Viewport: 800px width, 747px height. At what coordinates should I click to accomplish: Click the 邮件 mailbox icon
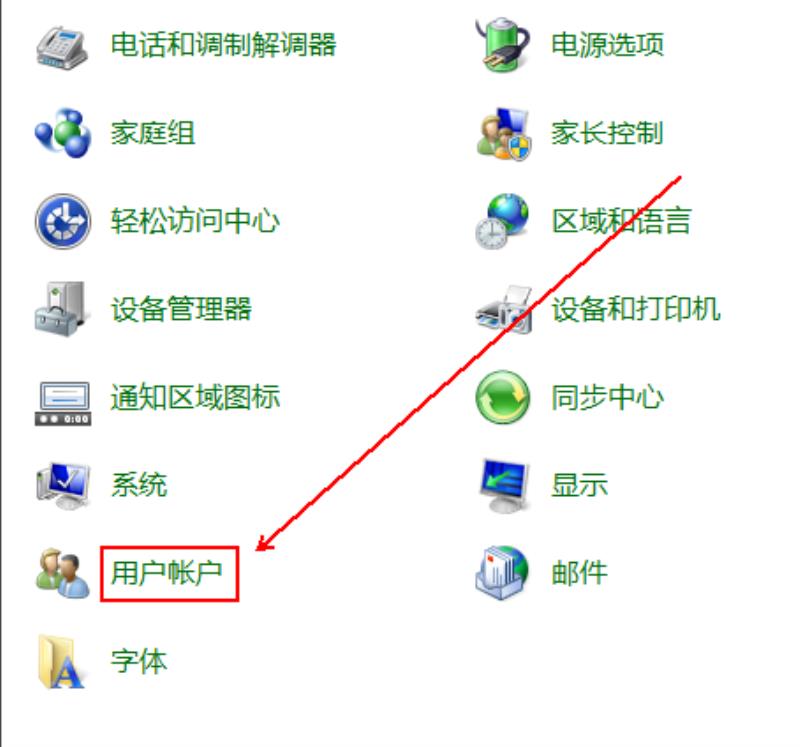click(503, 572)
